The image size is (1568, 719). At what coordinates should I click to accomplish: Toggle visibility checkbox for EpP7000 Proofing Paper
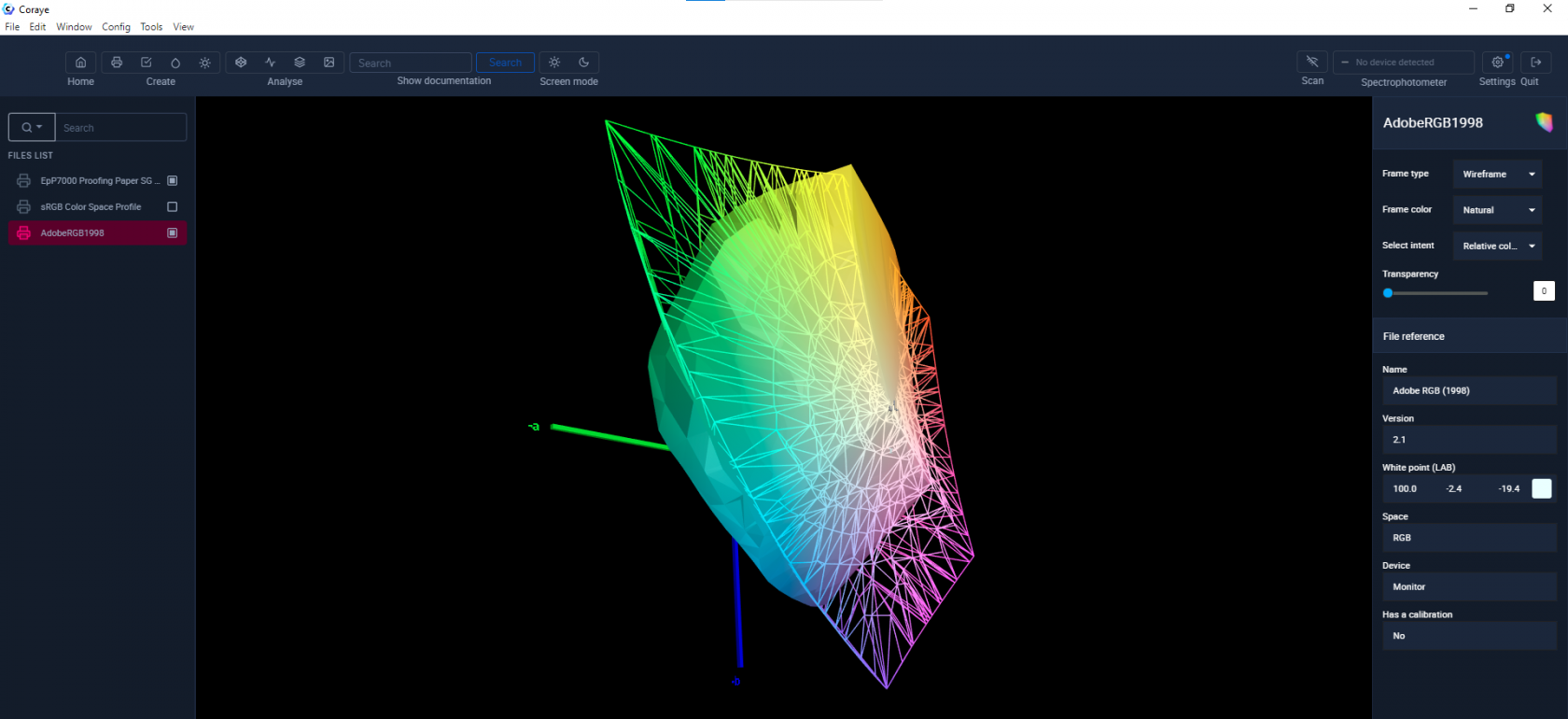[x=172, y=180]
